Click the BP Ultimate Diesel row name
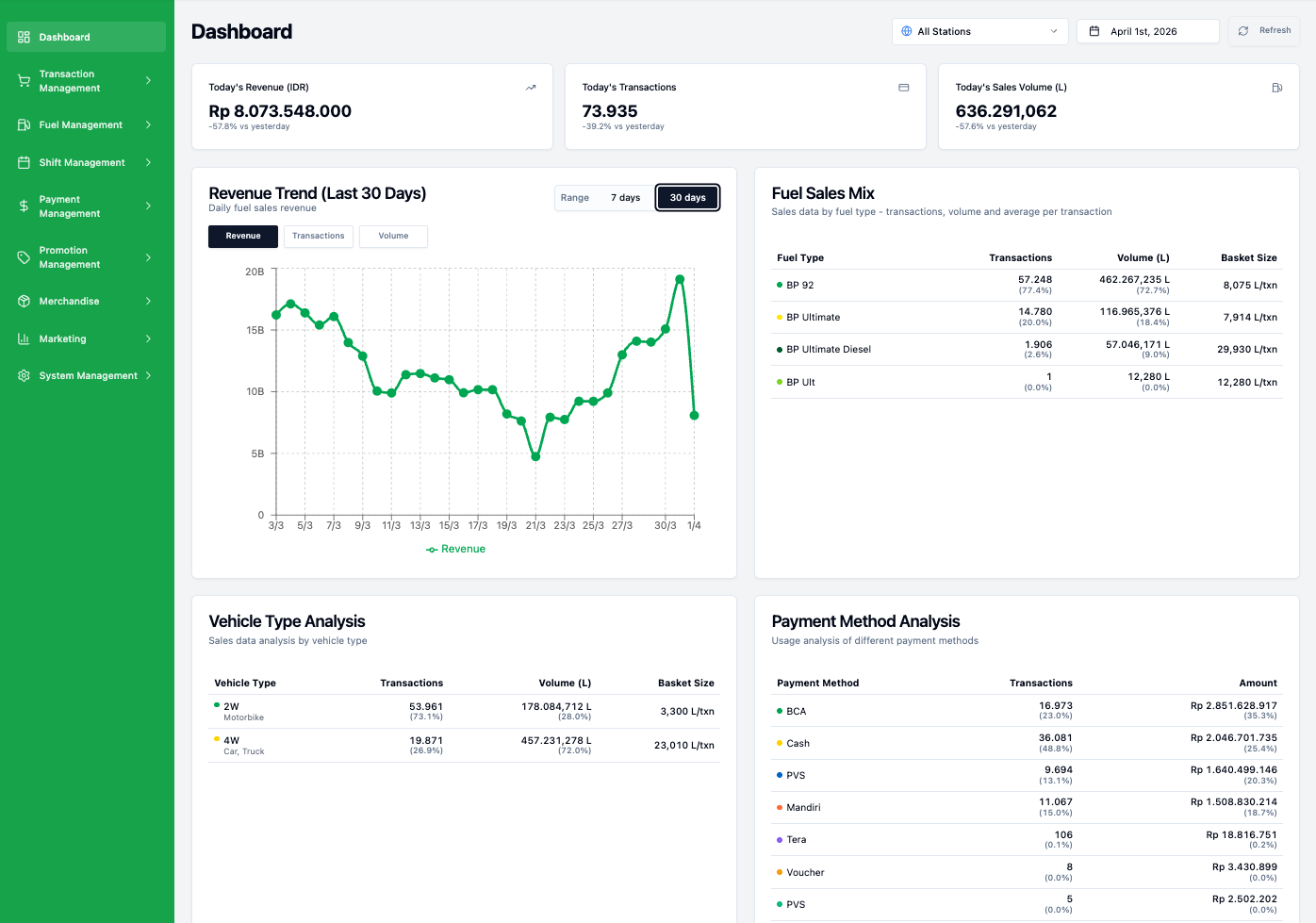 point(829,350)
